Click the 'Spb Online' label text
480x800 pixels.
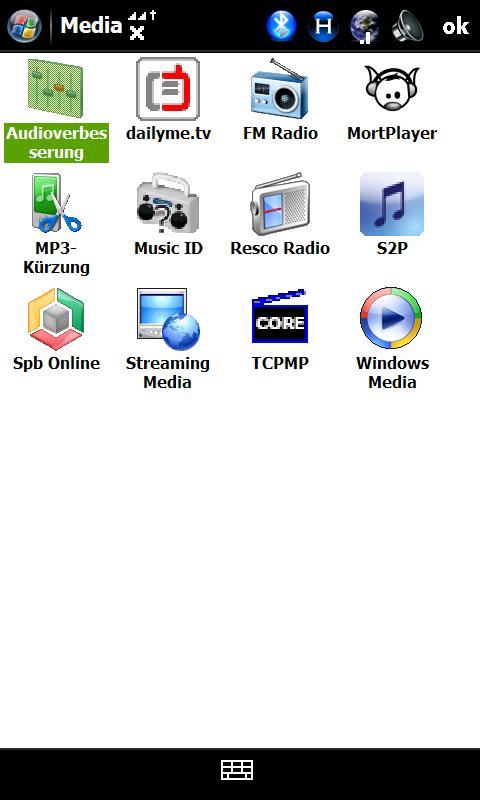pyautogui.click(x=56, y=363)
